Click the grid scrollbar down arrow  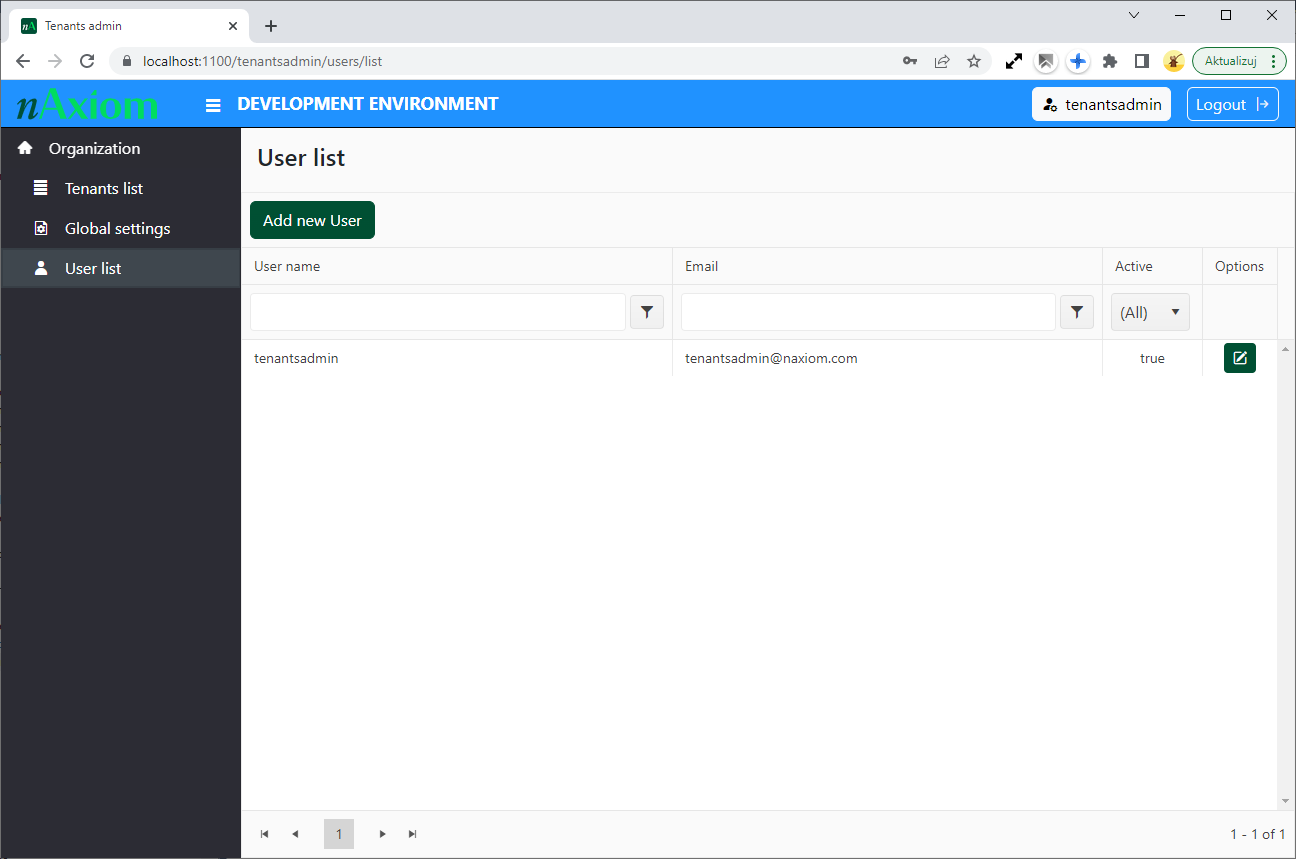(x=1286, y=802)
